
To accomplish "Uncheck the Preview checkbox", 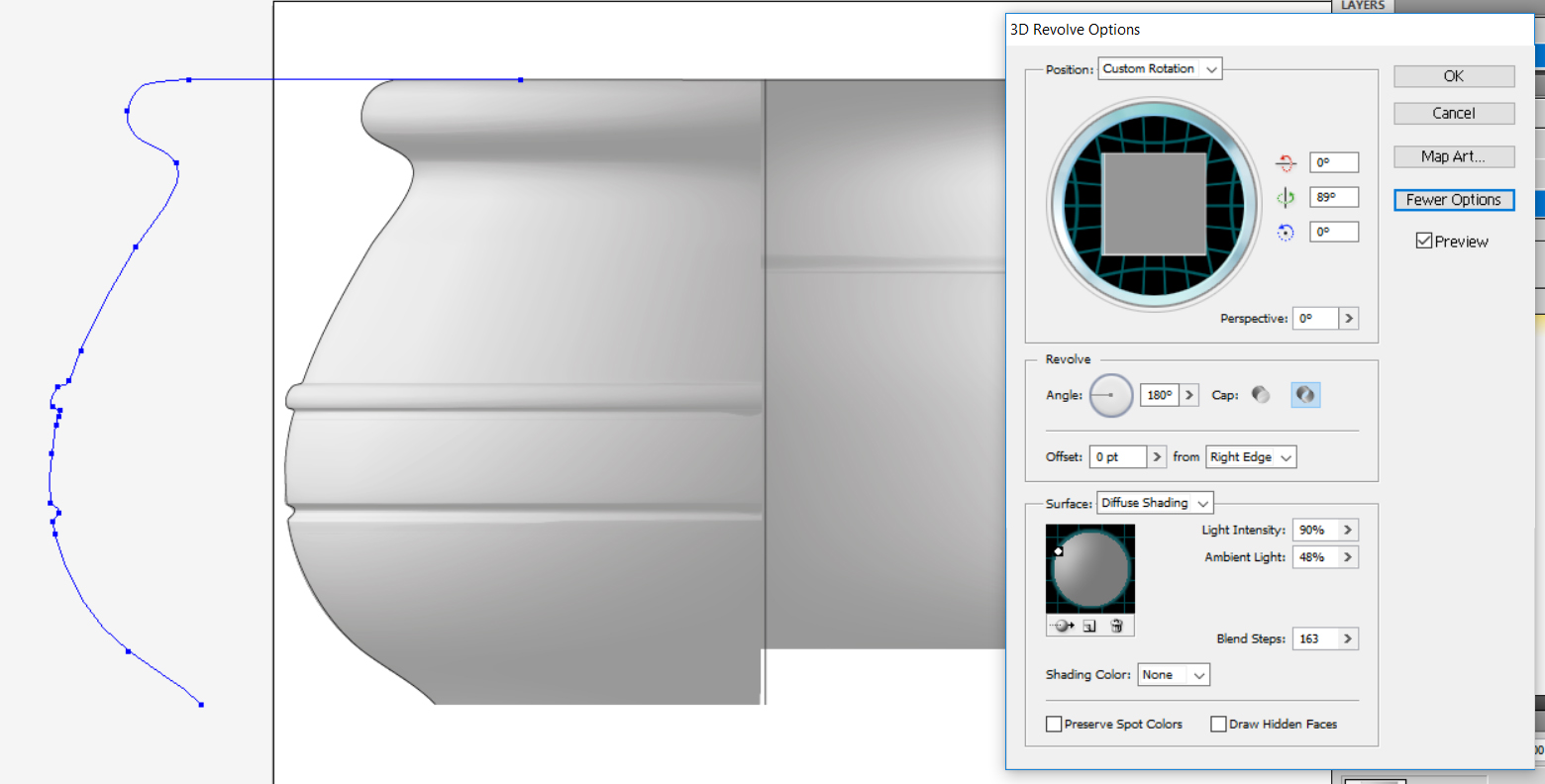I will [x=1424, y=241].
